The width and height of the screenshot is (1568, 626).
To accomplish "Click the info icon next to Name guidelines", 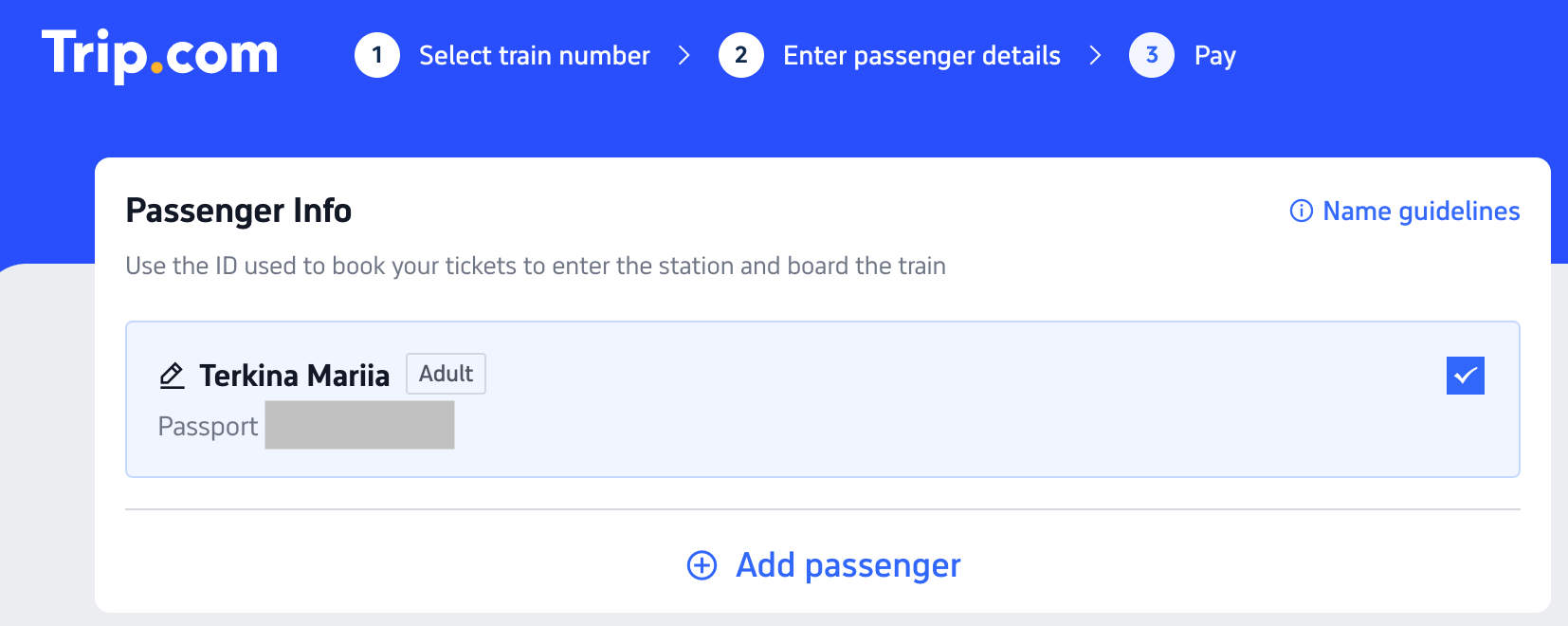I will (x=1302, y=211).
